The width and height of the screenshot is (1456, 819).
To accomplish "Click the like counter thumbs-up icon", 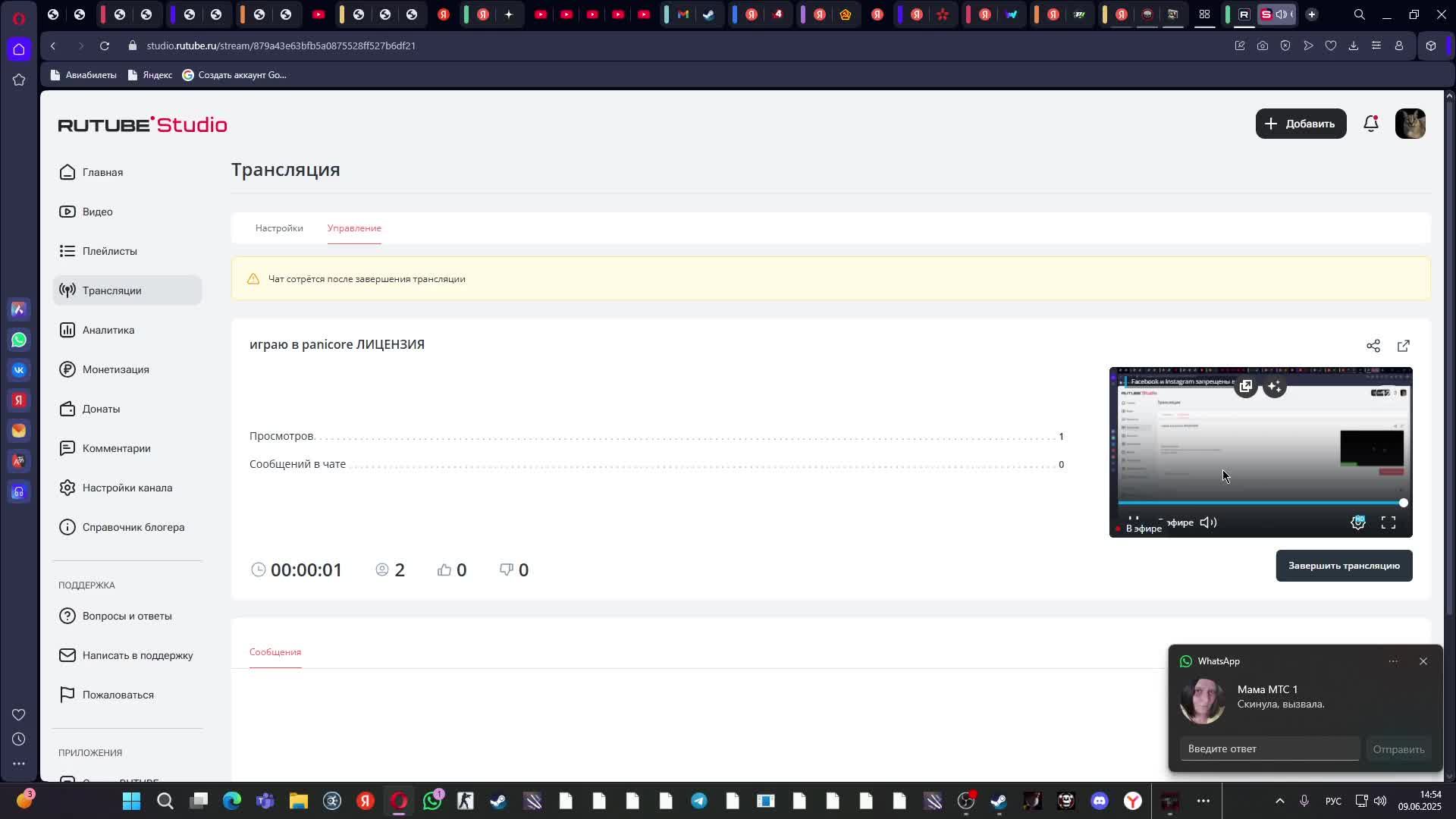I will coord(444,570).
